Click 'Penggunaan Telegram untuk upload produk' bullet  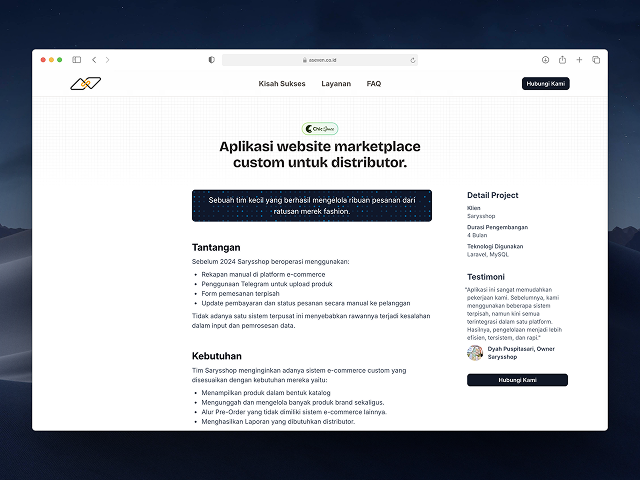(x=267, y=284)
